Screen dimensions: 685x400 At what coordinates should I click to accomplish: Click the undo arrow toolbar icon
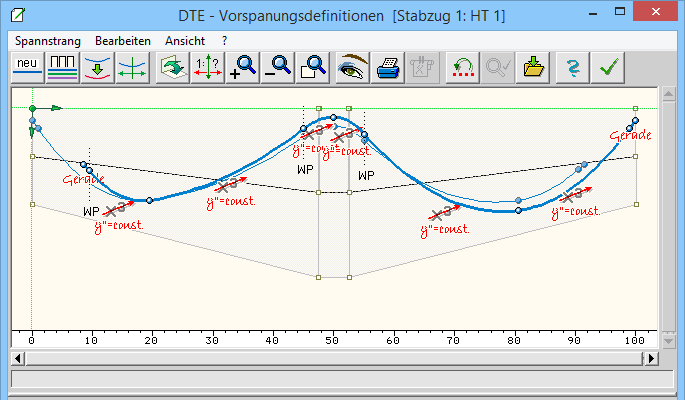click(x=461, y=68)
